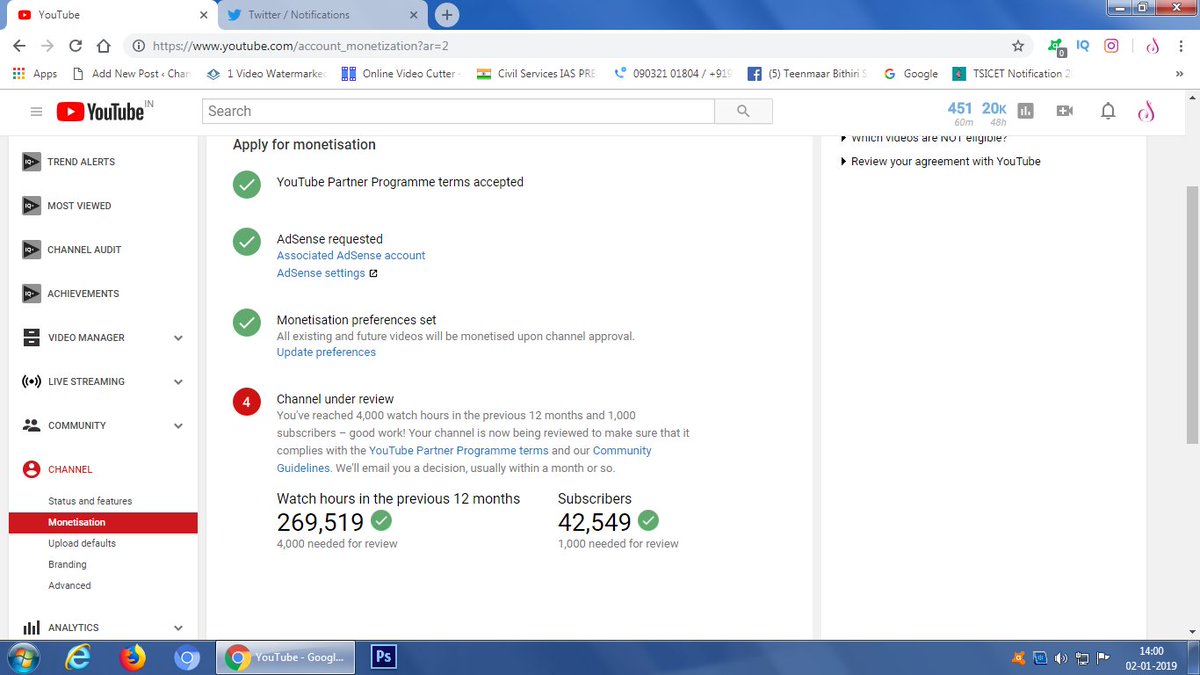Click the 42,549 subscribers value
Screen dimensions: 1200x675
(595, 522)
